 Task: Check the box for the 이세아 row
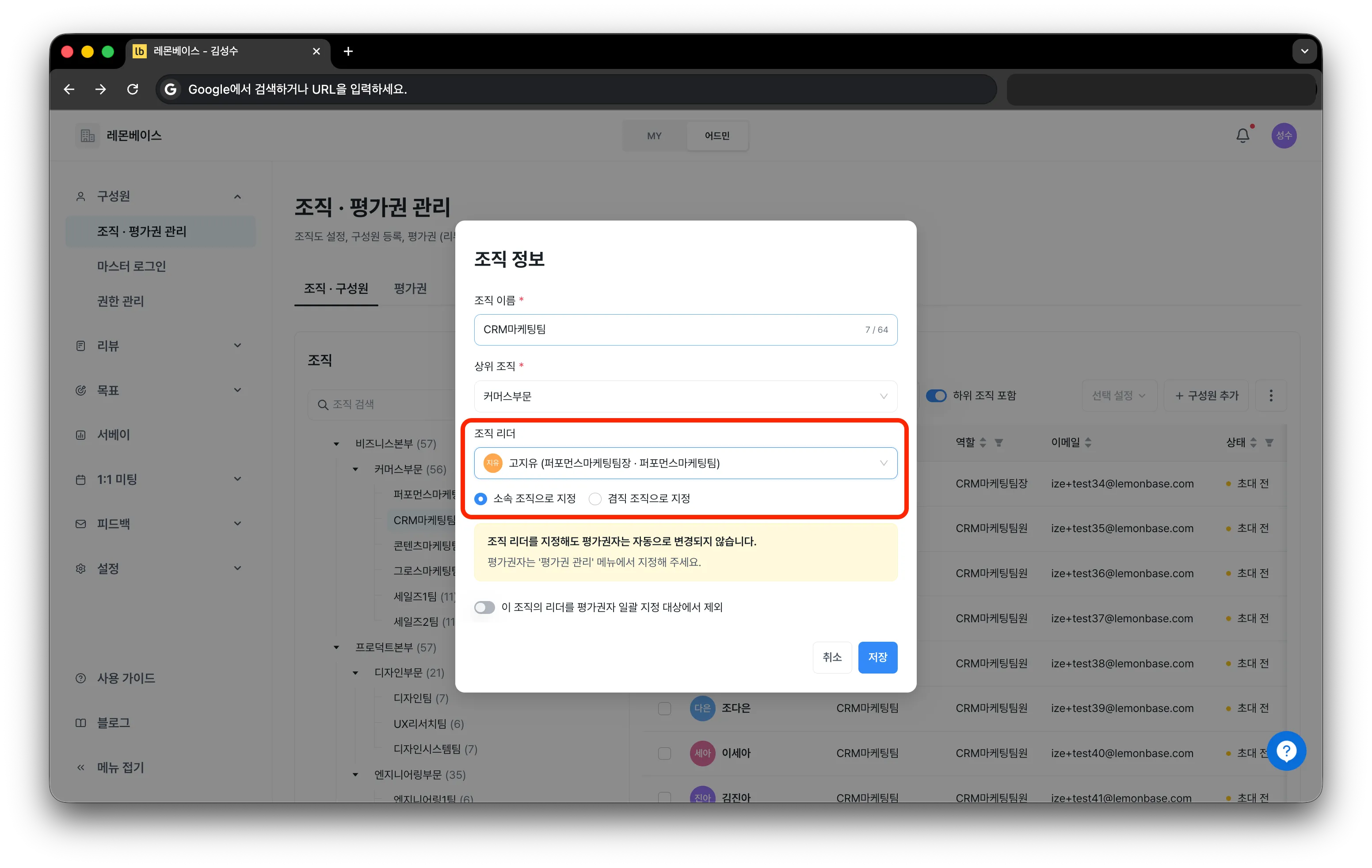coord(664,753)
